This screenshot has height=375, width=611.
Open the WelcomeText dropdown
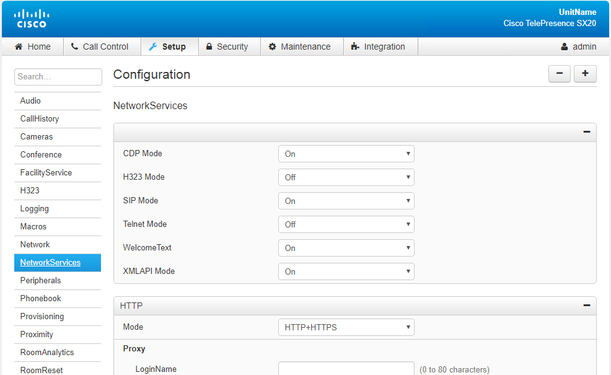pyautogui.click(x=346, y=248)
